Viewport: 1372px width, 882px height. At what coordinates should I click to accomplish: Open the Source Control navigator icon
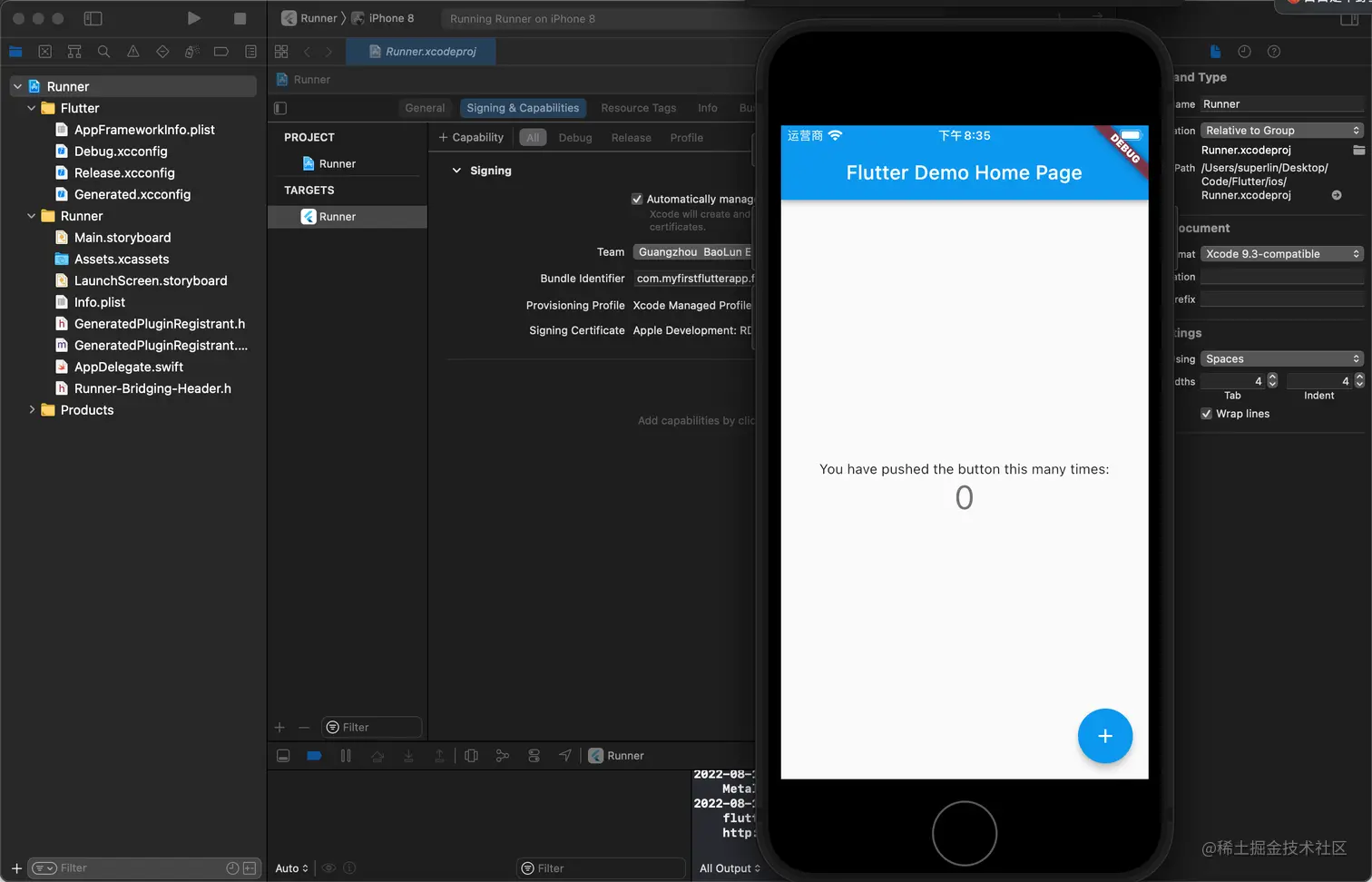point(44,52)
